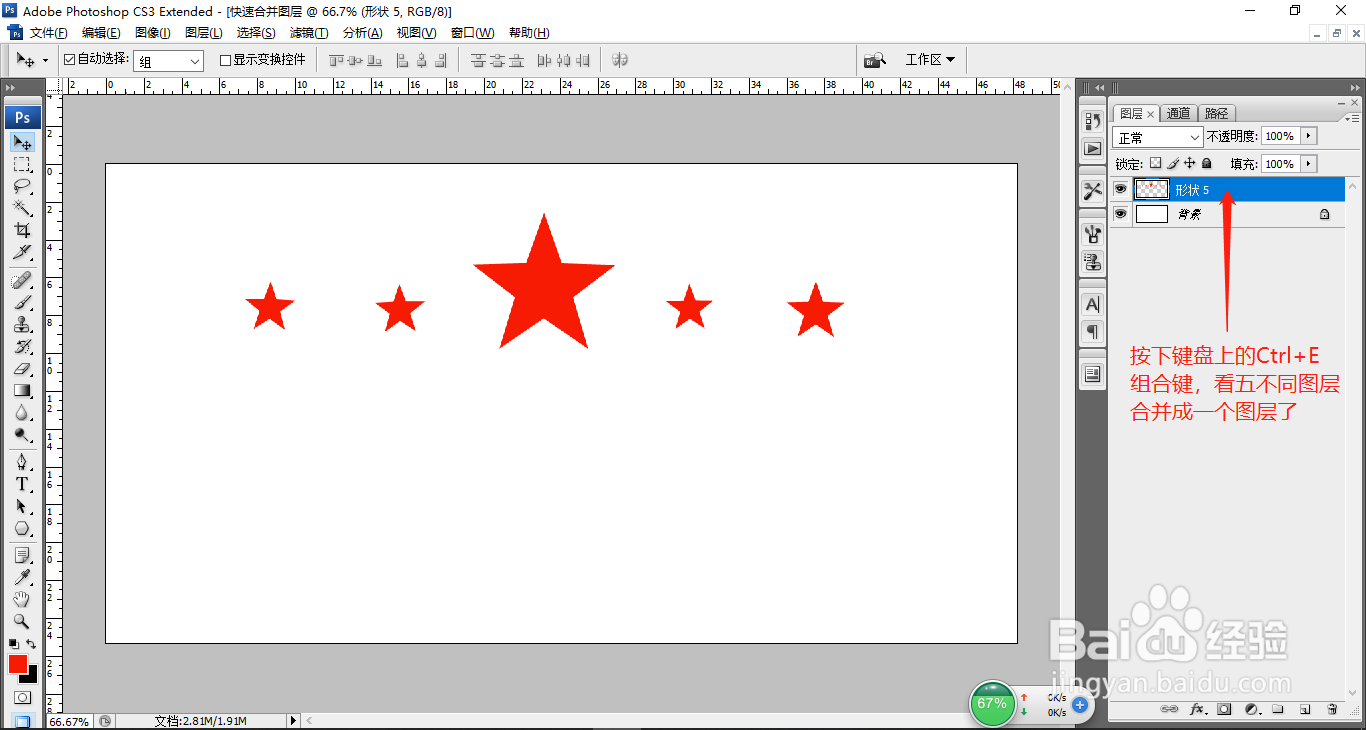The image size is (1366, 730).
Task: Select the Rectangular Marquee tool
Action: 22,164
